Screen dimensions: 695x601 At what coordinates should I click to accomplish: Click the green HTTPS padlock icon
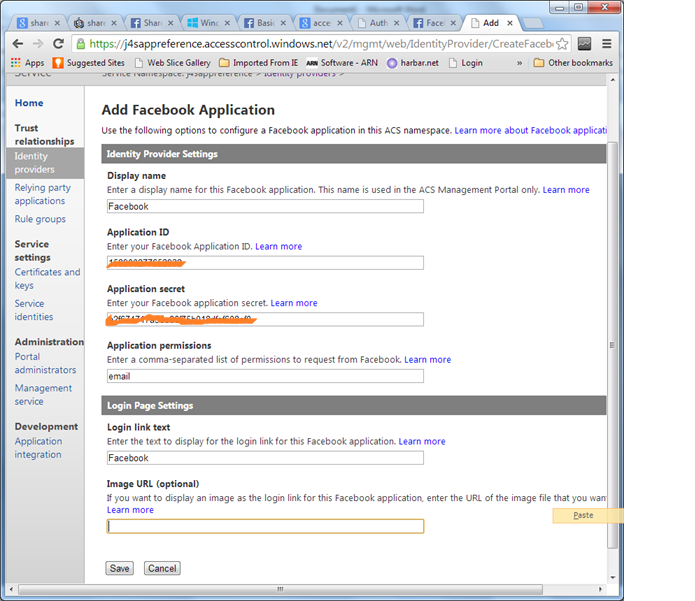[x=81, y=43]
